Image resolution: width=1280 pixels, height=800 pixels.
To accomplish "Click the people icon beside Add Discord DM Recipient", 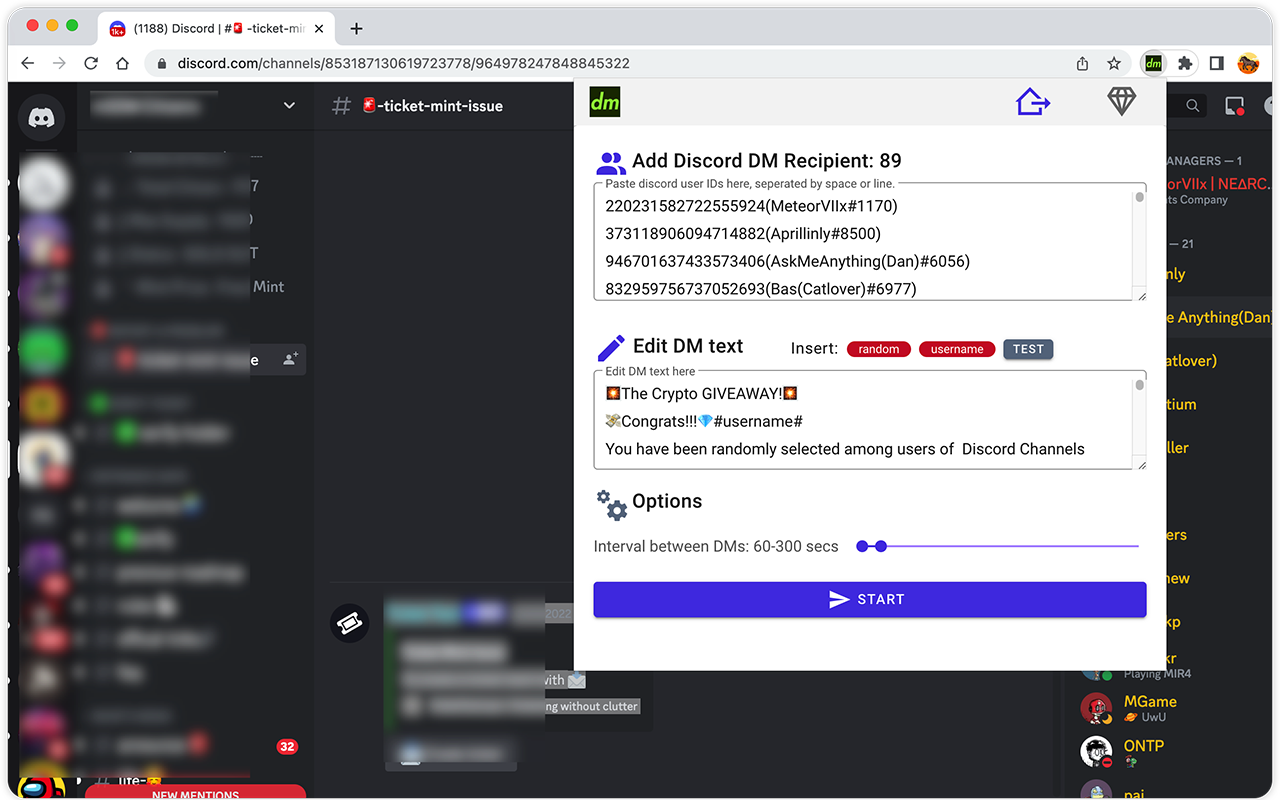I will (x=610, y=160).
